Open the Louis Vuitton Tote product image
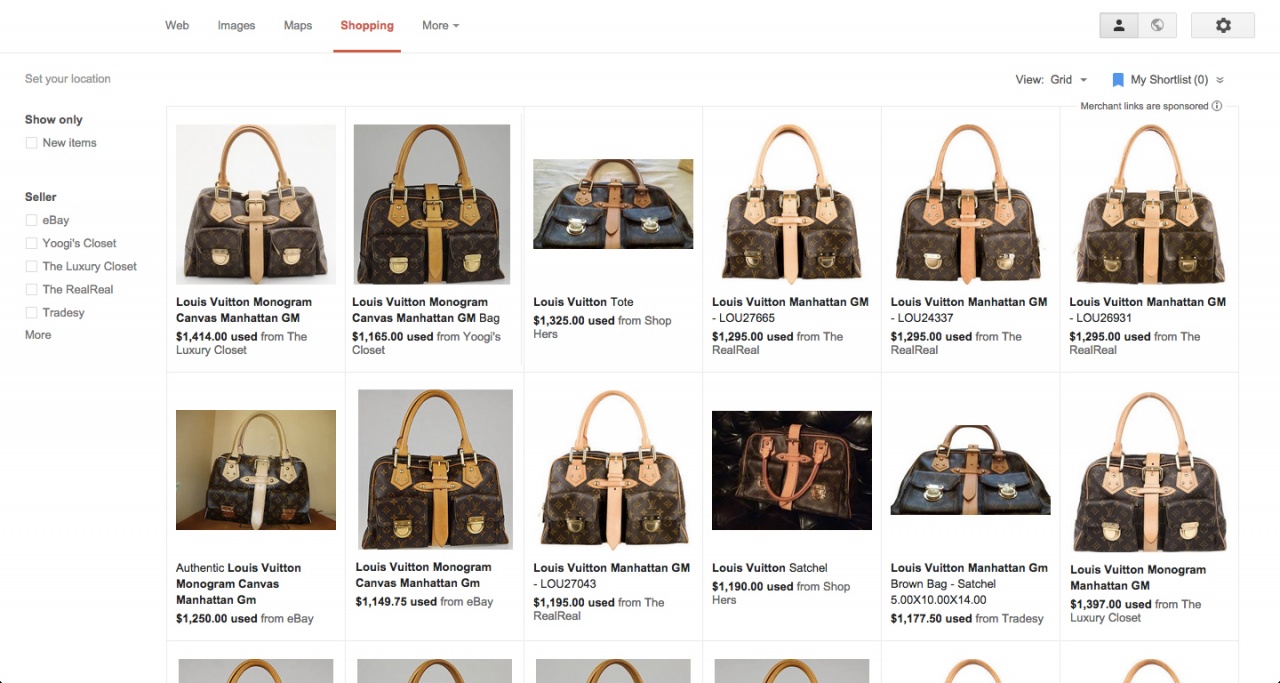The image size is (1280, 683). pyautogui.click(x=613, y=204)
